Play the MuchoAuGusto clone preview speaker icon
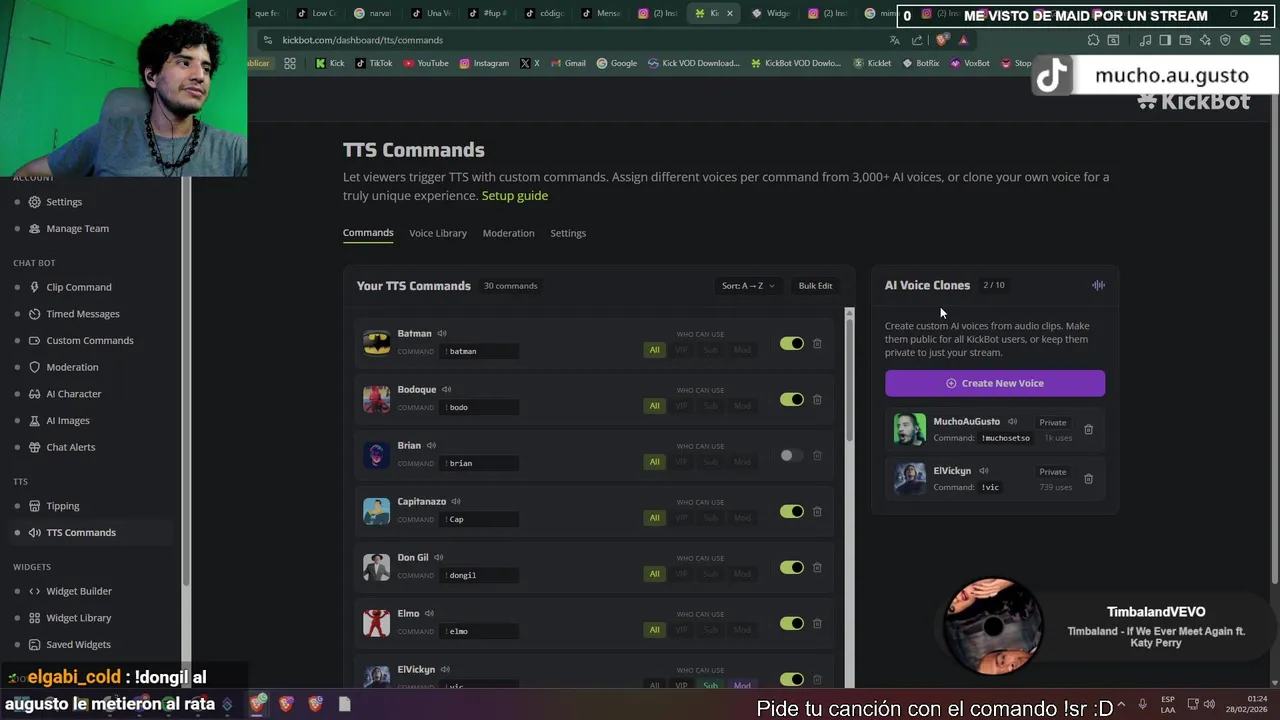The height and width of the screenshot is (720, 1280). click(1013, 421)
